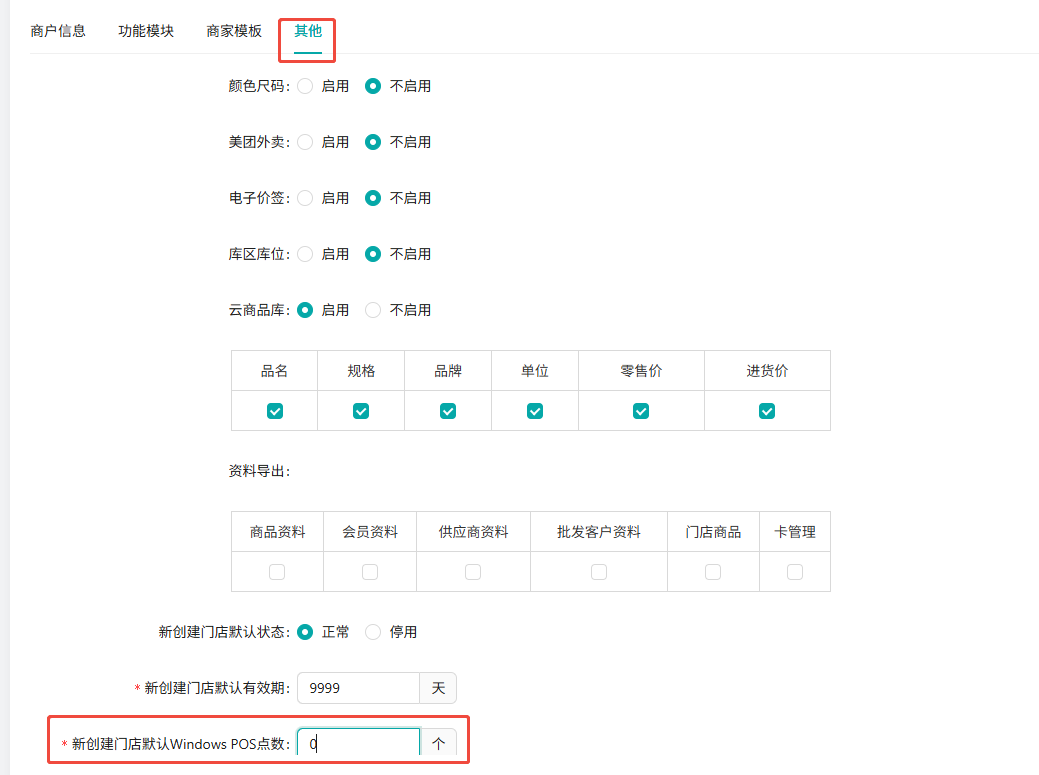Go to the 商家模板 tab

click(234, 31)
